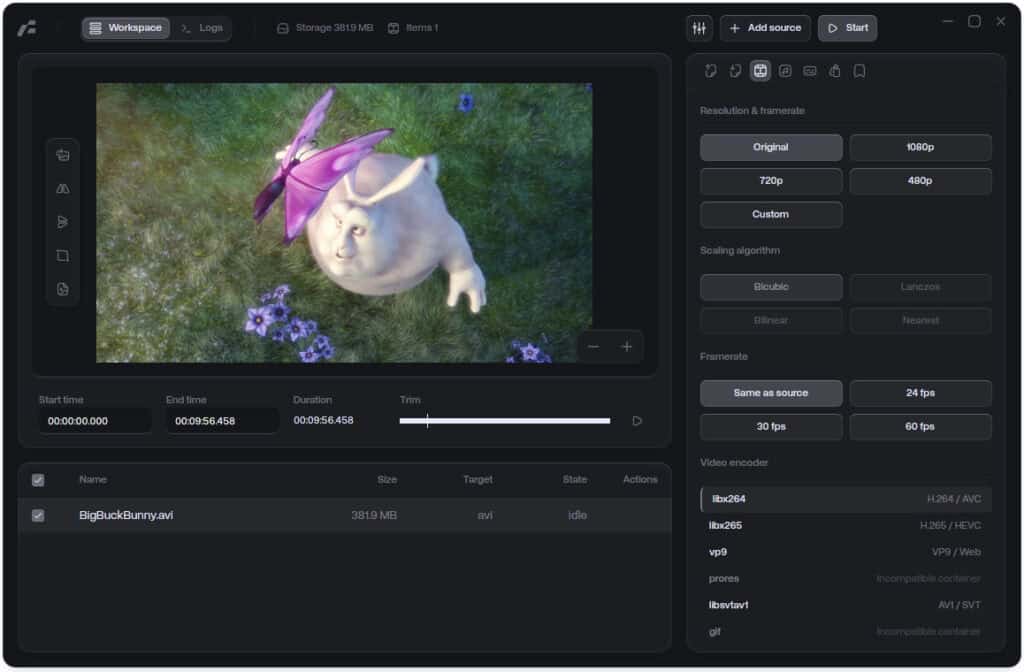Screen dimensions: 1024x672
Task: Click the Add source button
Action: [765, 28]
